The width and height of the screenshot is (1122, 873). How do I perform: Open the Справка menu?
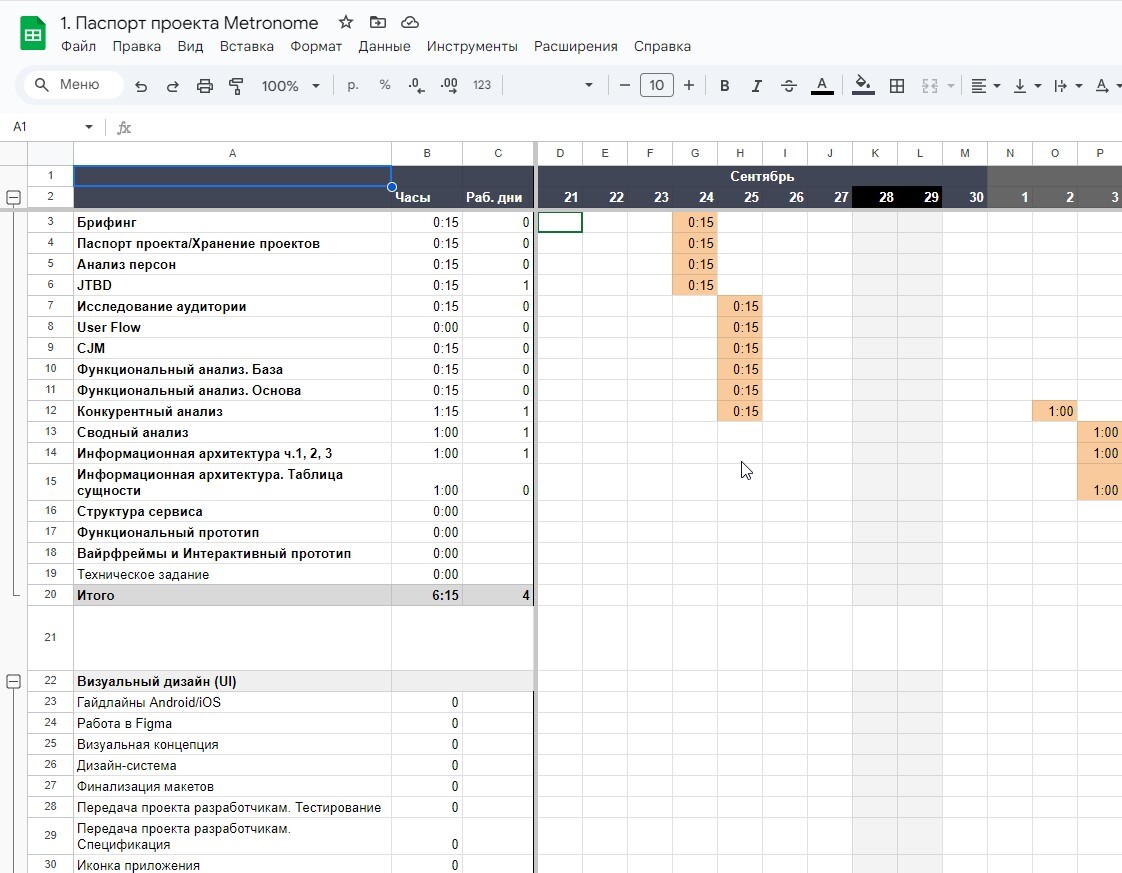(x=663, y=46)
